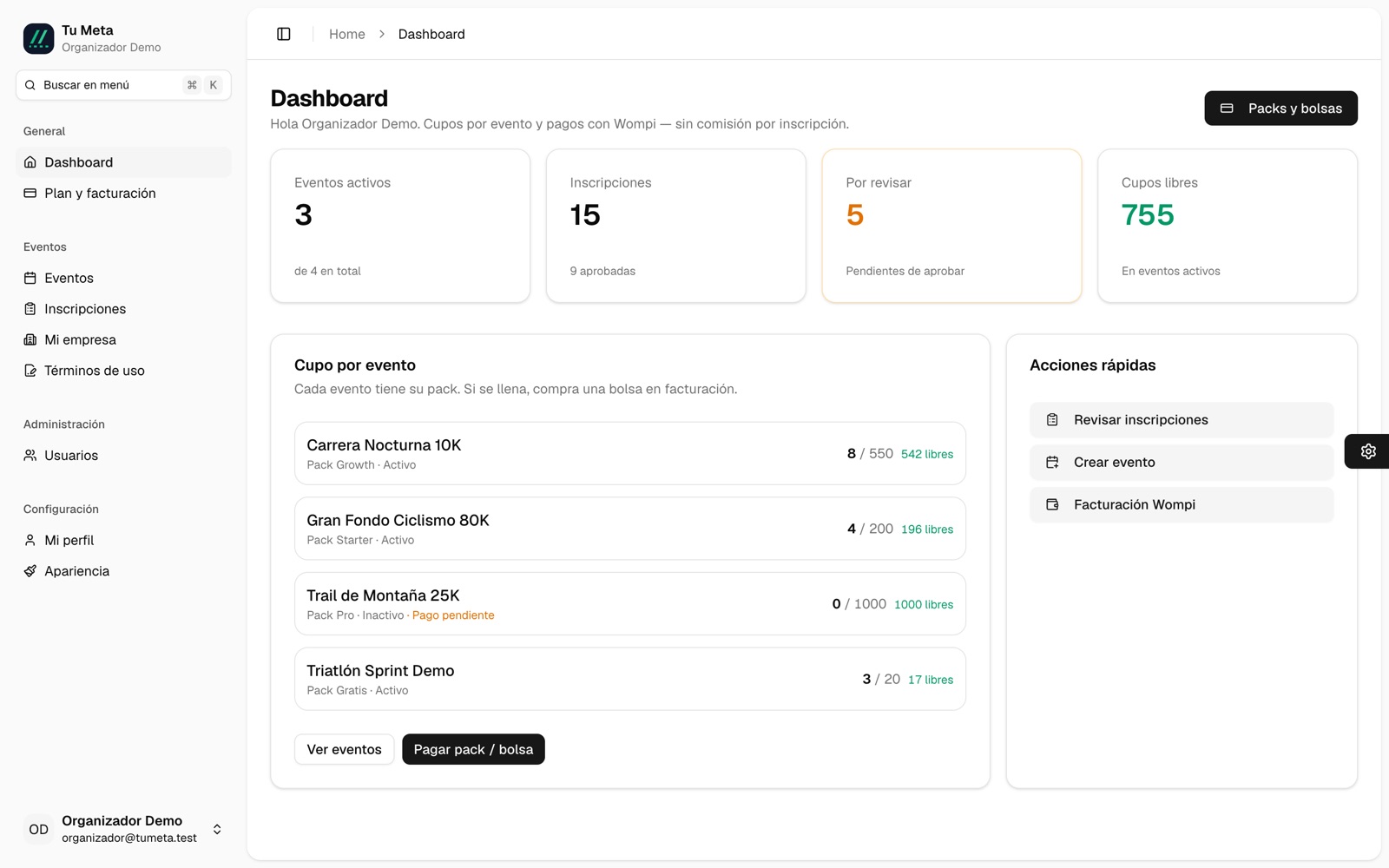Click the Mi perfil person icon

pos(30,540)
